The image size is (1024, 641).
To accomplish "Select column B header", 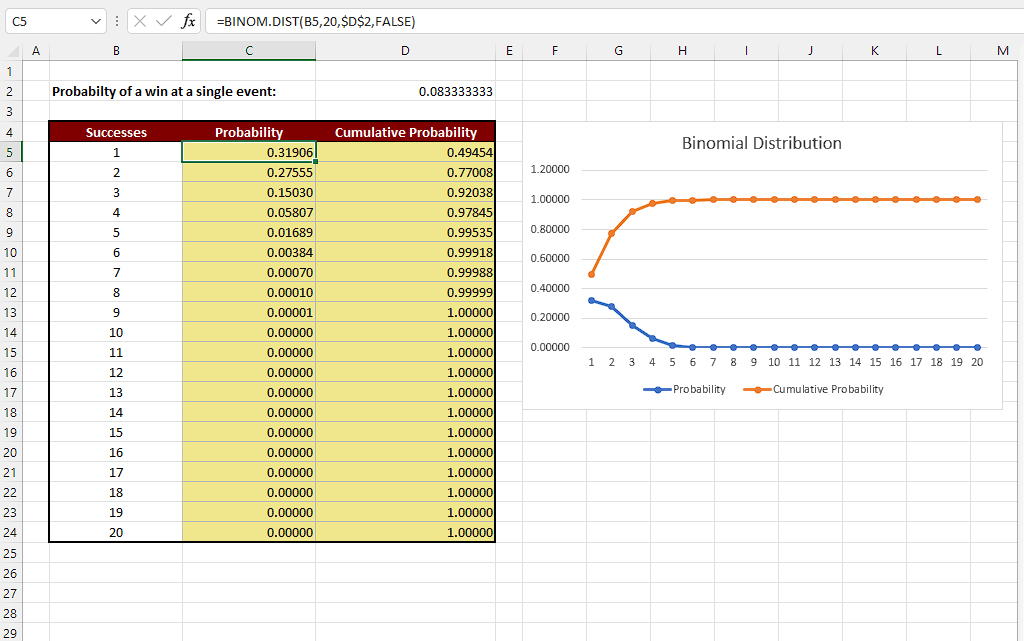I will 116,51.
